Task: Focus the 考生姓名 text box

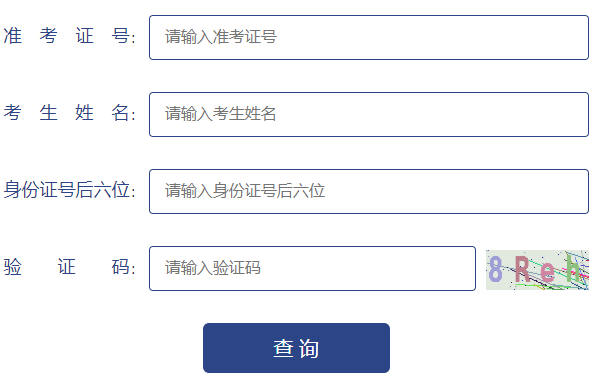Action: tap(369, 114)
